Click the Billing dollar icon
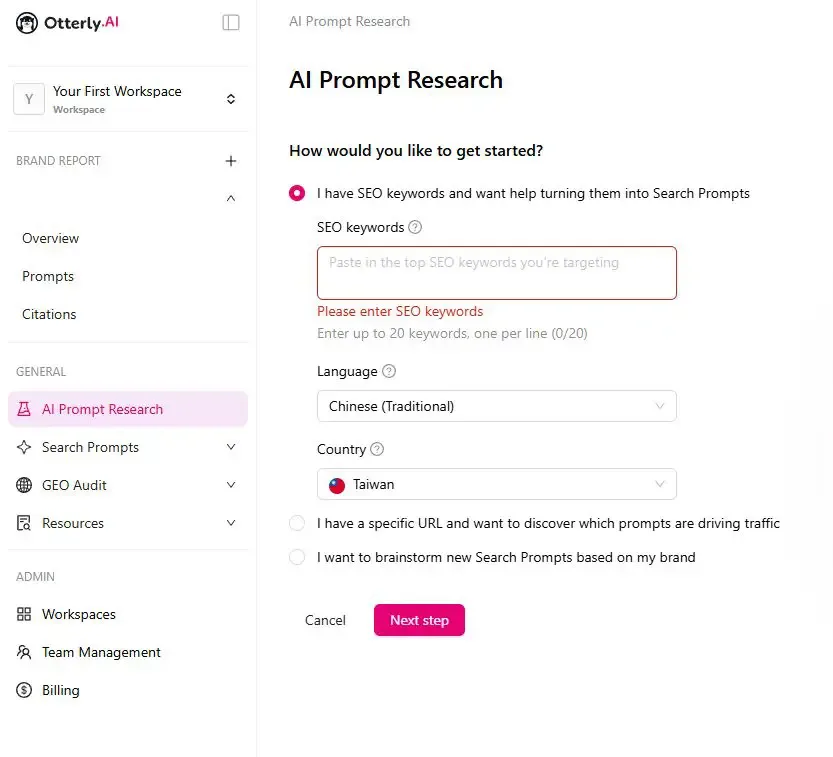 point(24,690)
